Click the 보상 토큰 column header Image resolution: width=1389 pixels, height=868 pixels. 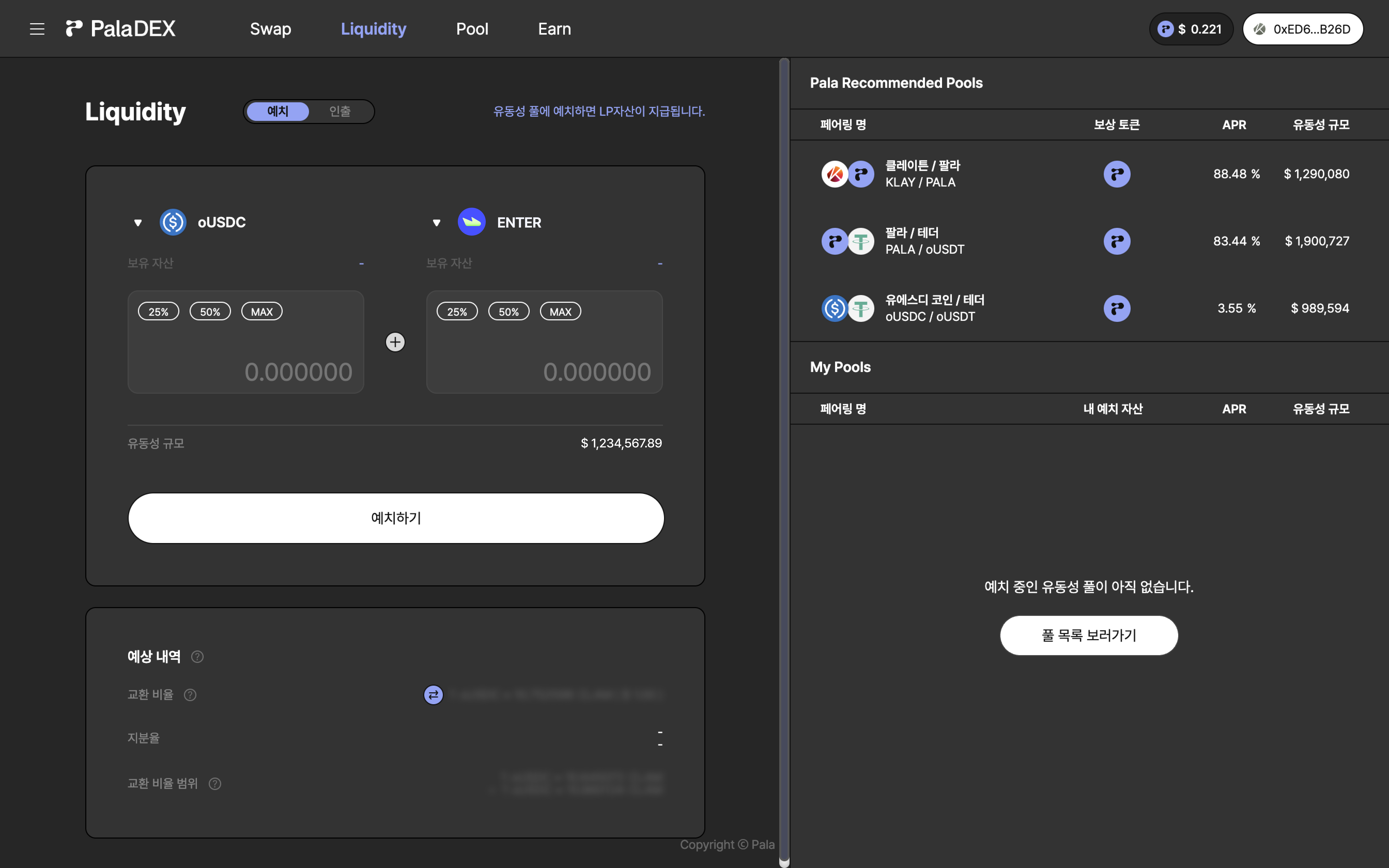1116,125
